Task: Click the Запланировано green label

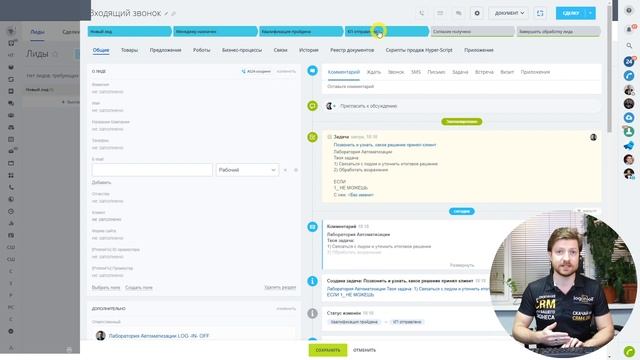Action: (462, 122)
